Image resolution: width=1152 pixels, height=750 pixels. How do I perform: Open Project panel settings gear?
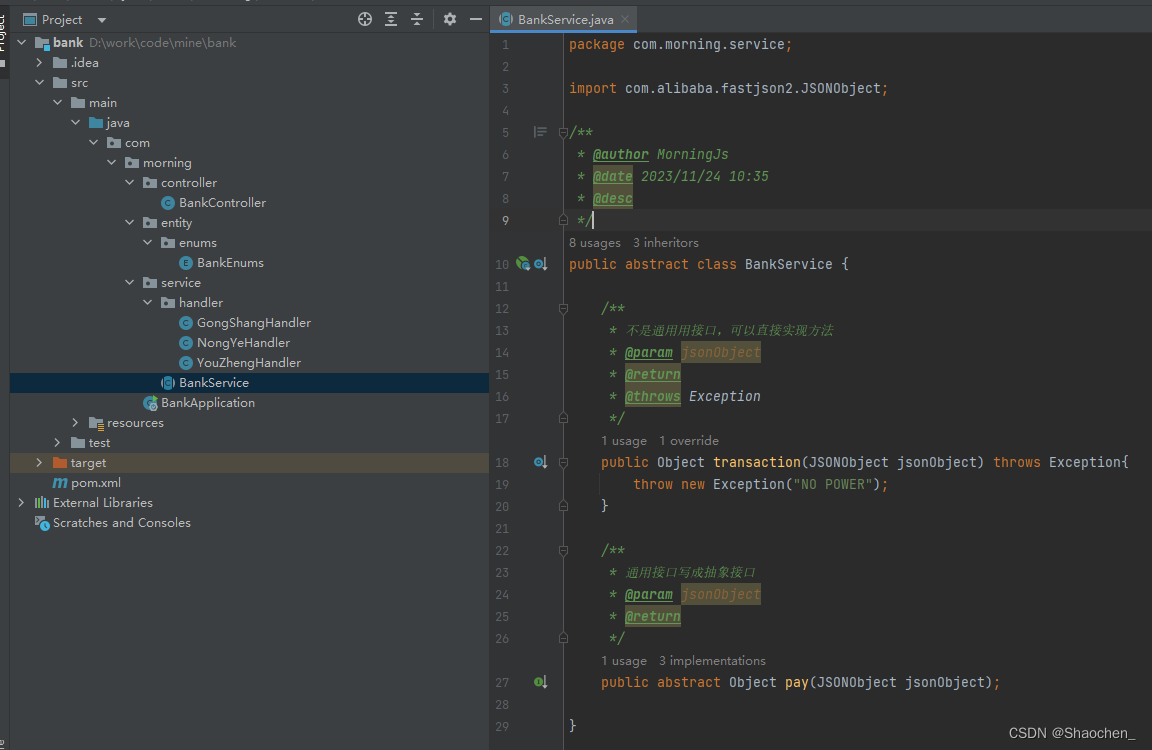[450, 19]
